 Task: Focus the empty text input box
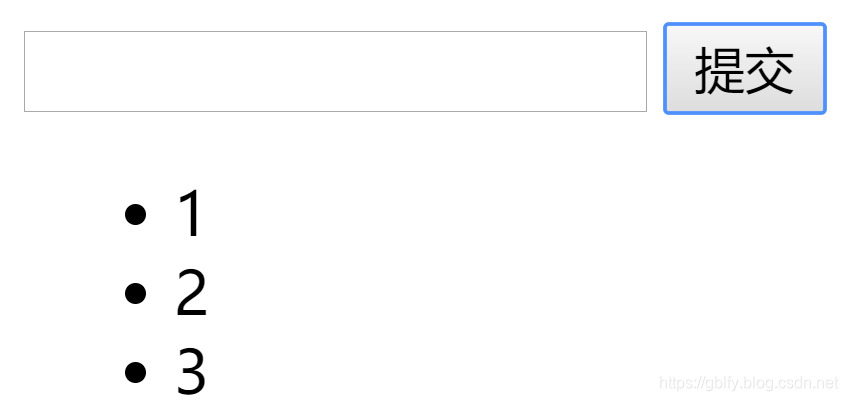coord(335,71)
